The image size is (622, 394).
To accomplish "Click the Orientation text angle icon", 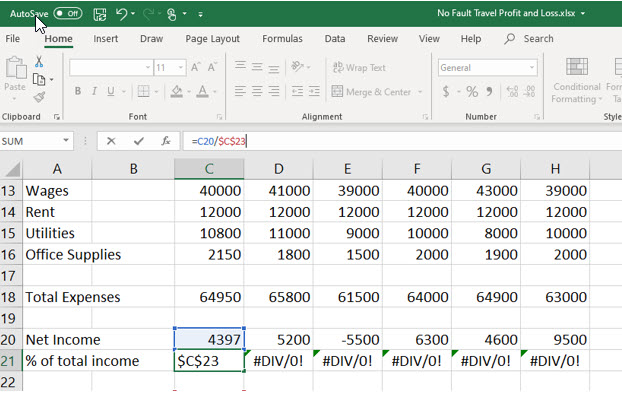I will coord(297,66).
